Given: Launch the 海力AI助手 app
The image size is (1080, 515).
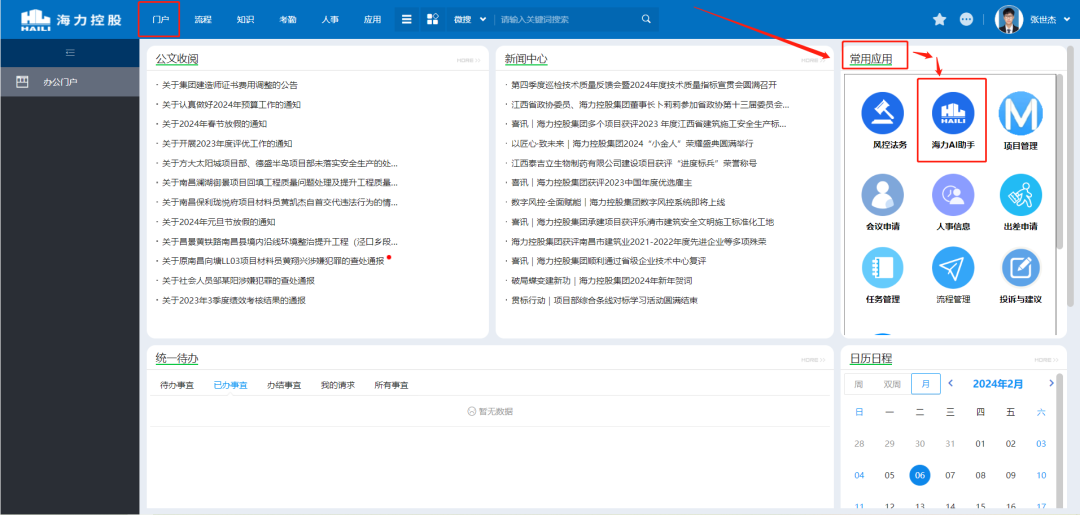Looking at the screenshot, I should pos(953,112).
